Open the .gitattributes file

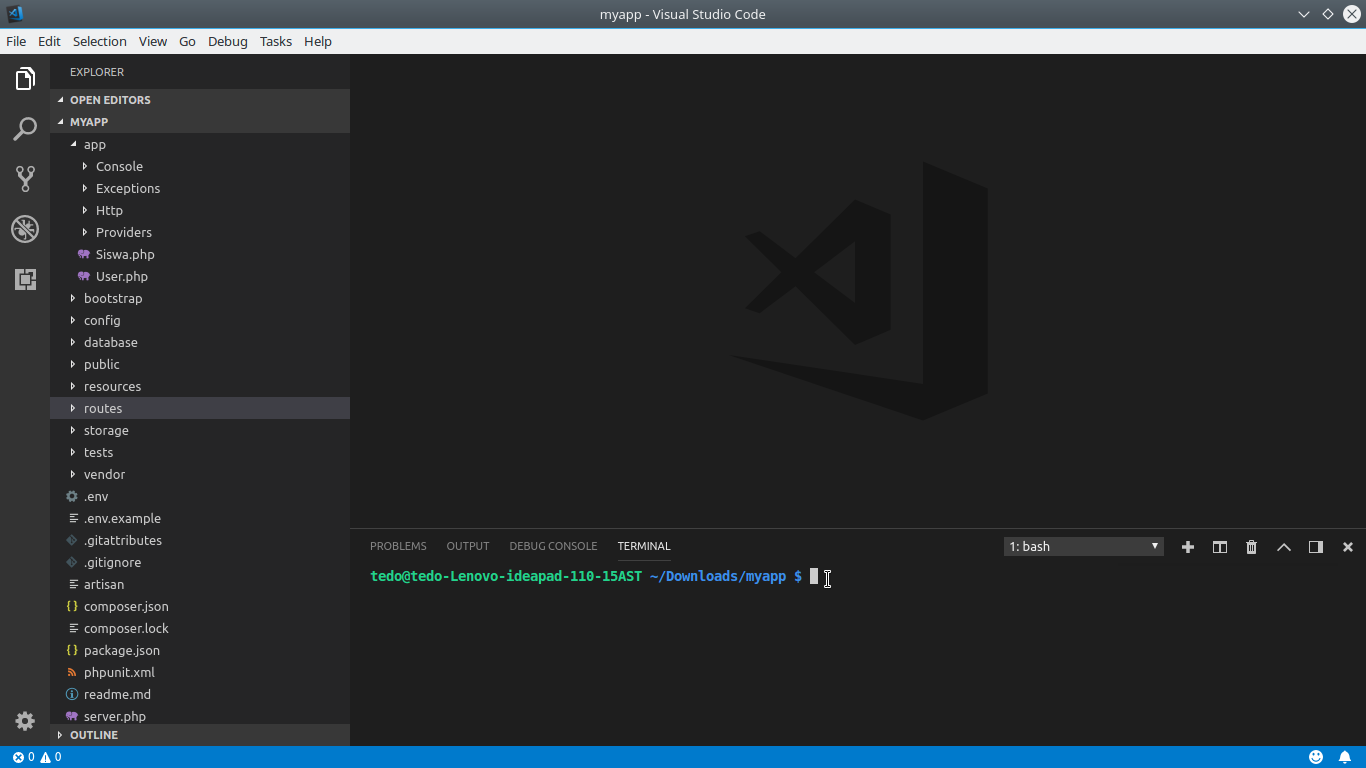200,540
